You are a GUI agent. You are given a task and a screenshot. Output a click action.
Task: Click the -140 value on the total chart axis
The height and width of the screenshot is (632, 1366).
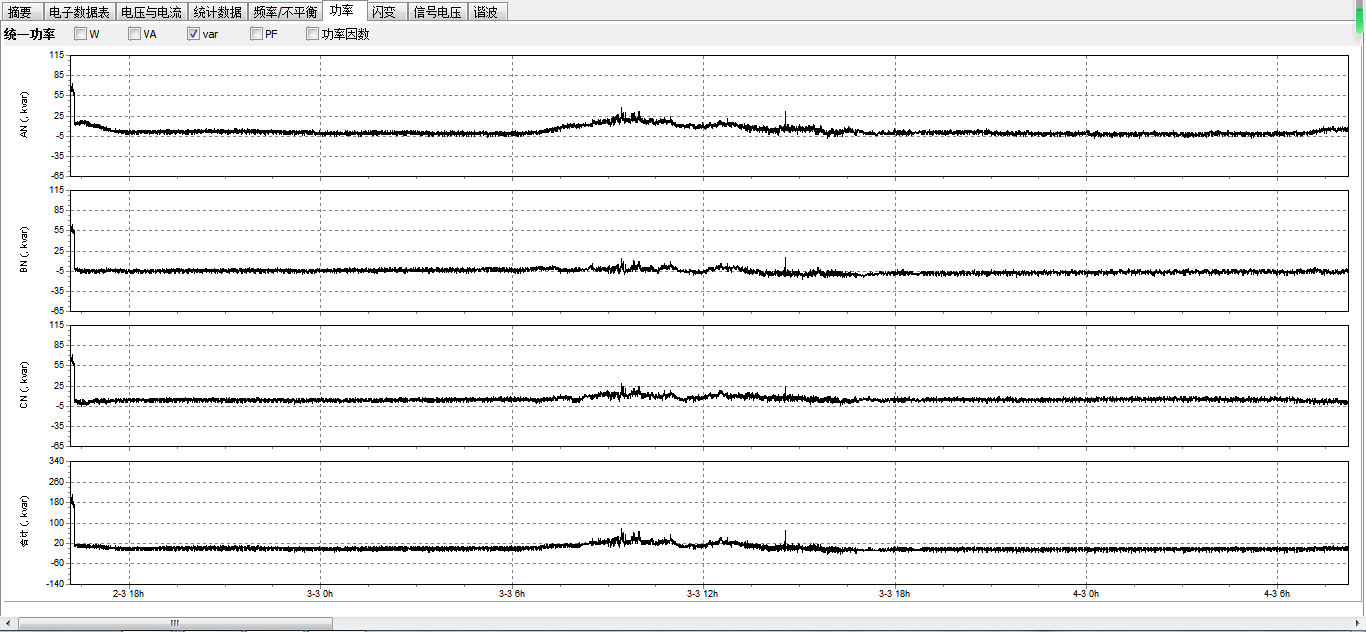pyautogui.click(x=56, y=583)
